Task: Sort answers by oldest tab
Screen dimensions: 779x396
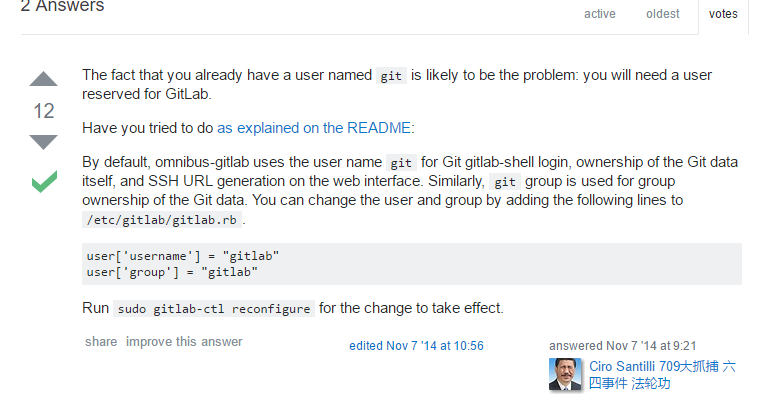Action: pos(663,14)
